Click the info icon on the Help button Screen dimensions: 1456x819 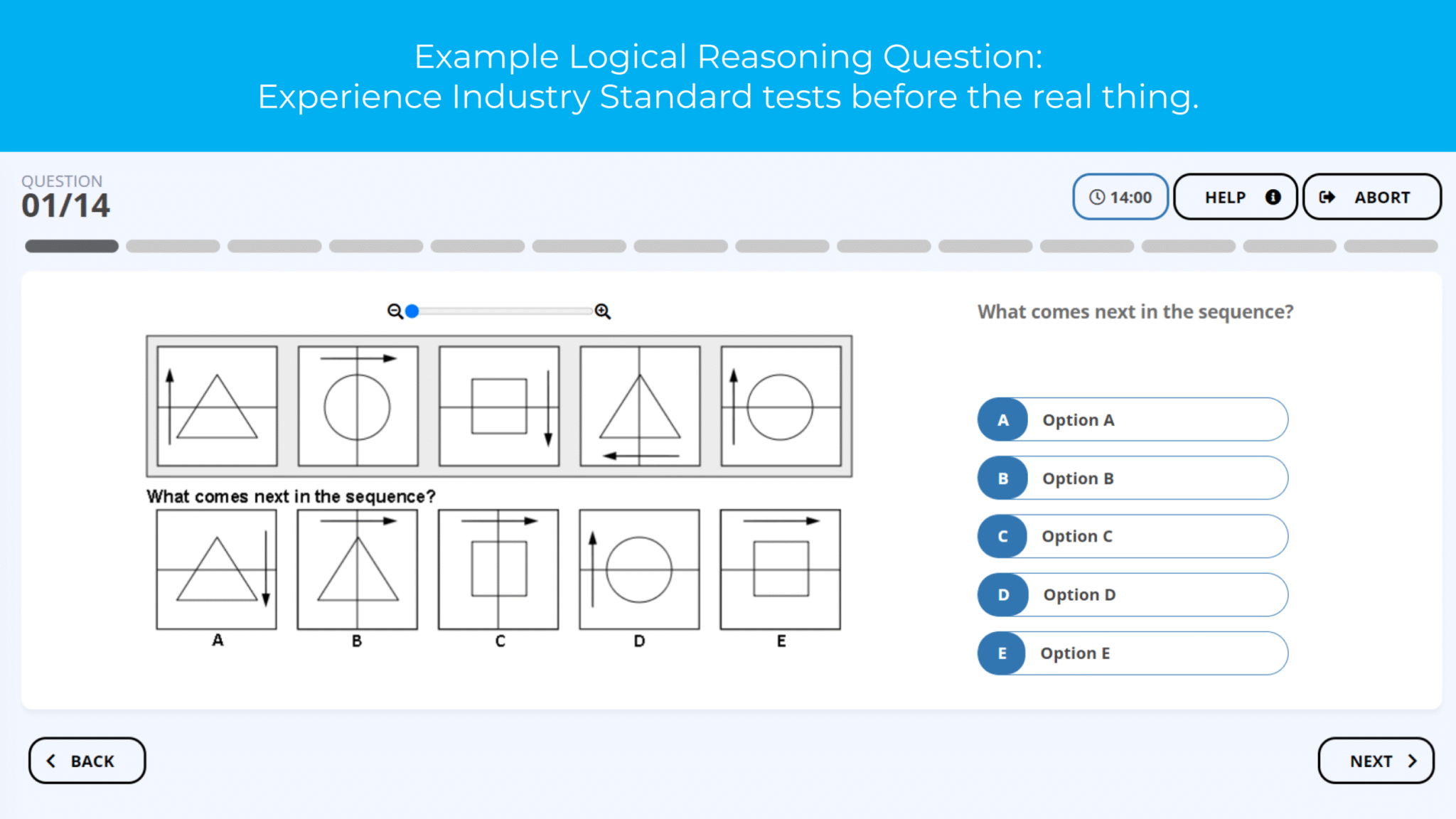1273,197
